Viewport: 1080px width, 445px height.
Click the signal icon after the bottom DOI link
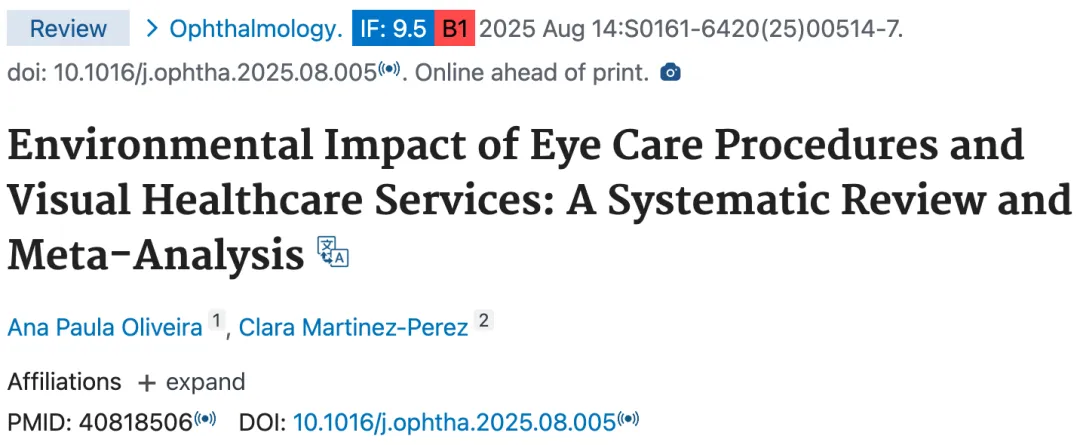pyautogui.click(x=628, y=418)
